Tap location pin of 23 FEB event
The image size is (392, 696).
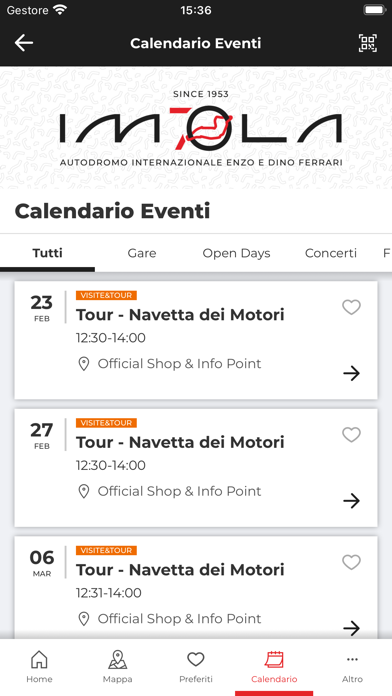pyautogui.click(x=83, y=364)
